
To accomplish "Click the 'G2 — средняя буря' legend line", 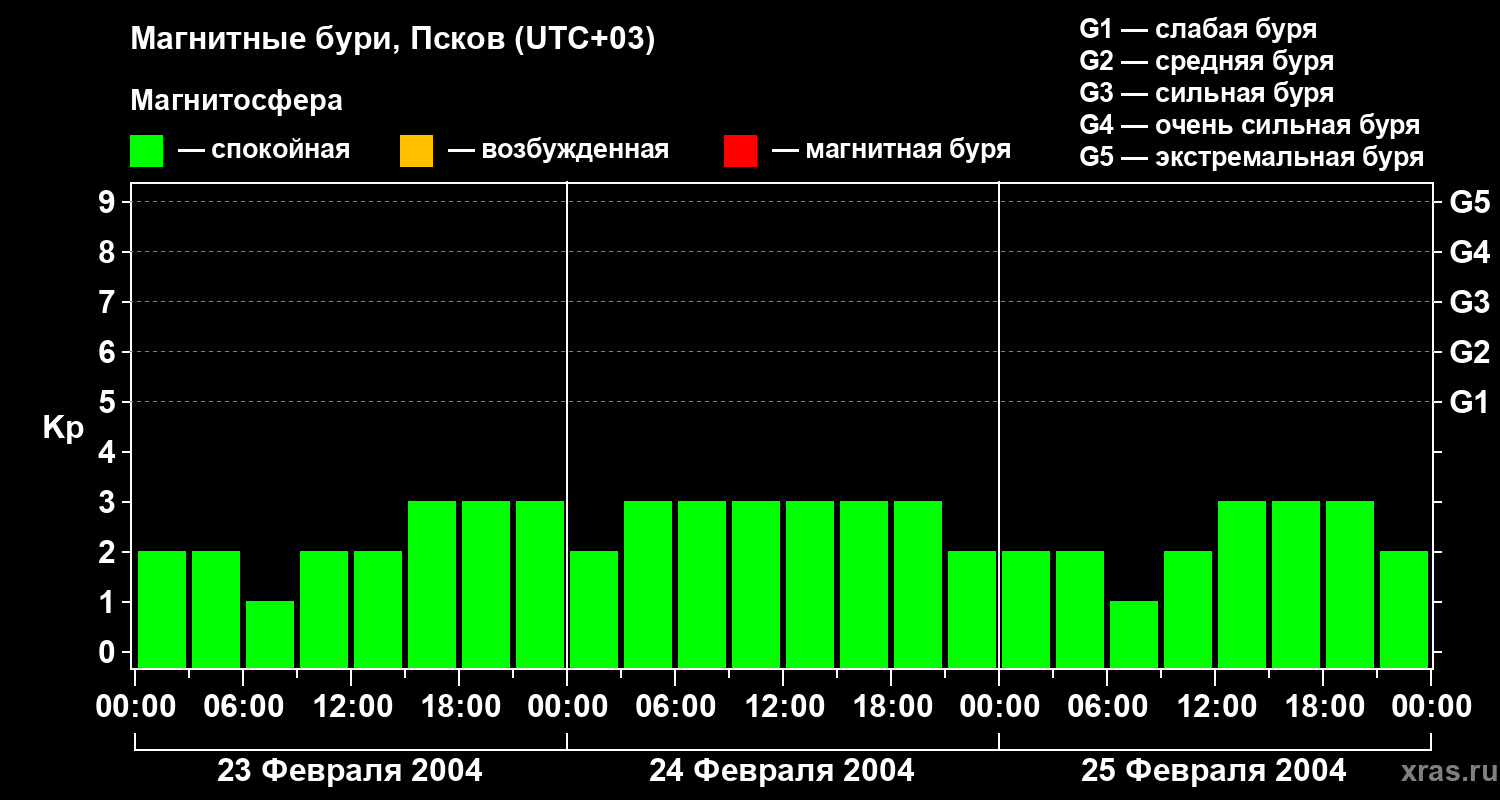I will click(x=1206, y=61).
